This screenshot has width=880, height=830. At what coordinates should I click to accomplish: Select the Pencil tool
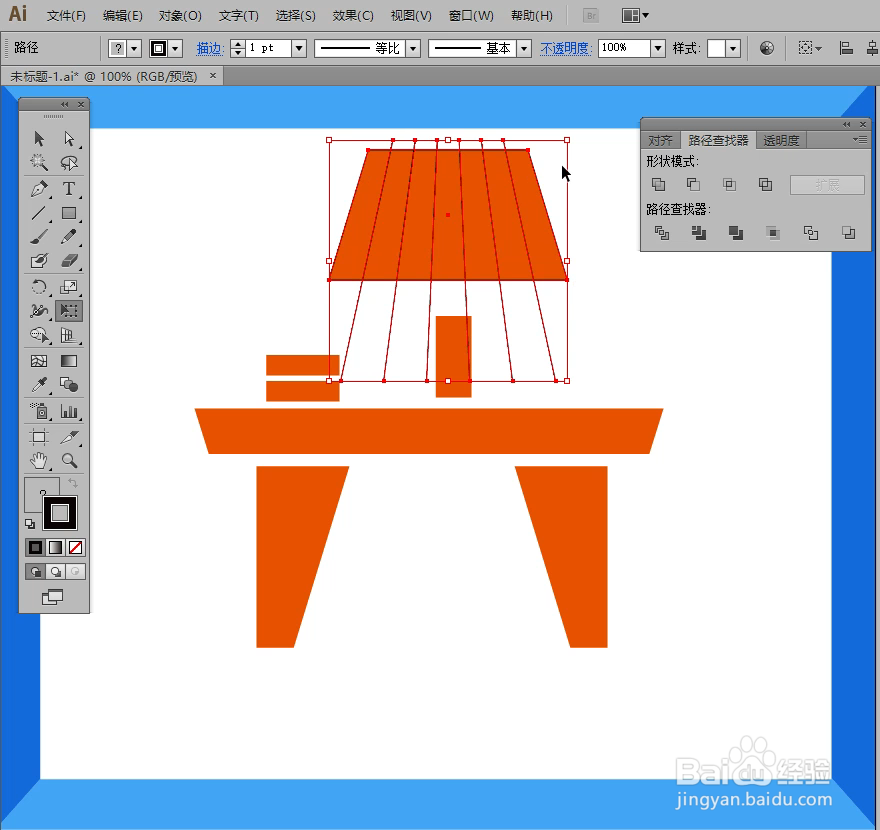69,237
